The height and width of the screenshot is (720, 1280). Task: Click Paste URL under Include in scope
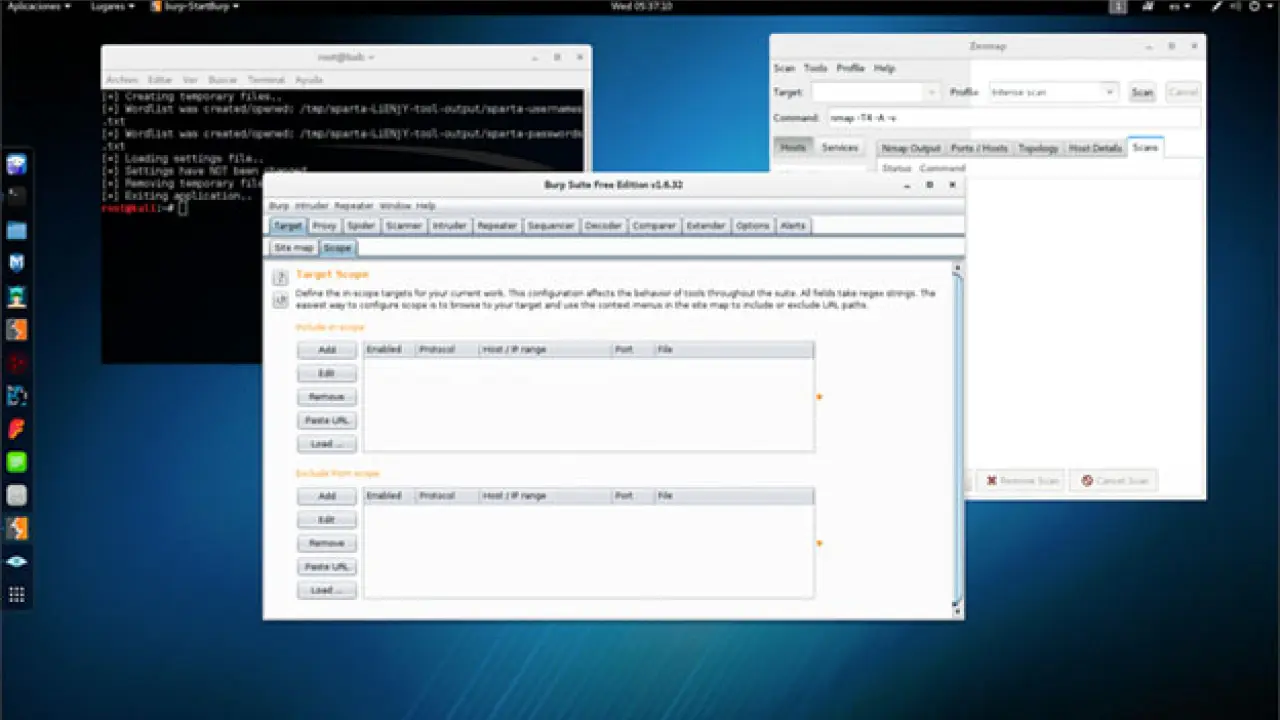(327, 421)
